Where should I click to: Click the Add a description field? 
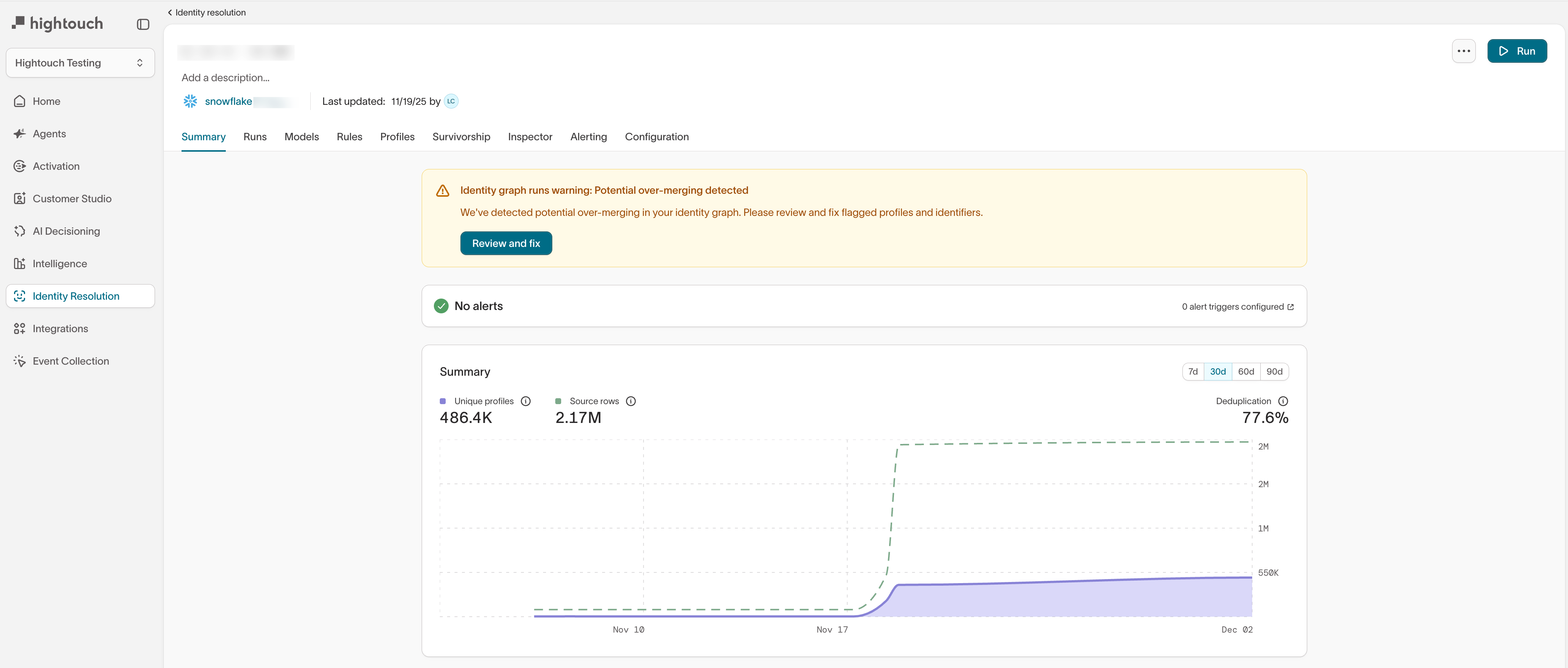pyautogui.click(x=225, y=78)
